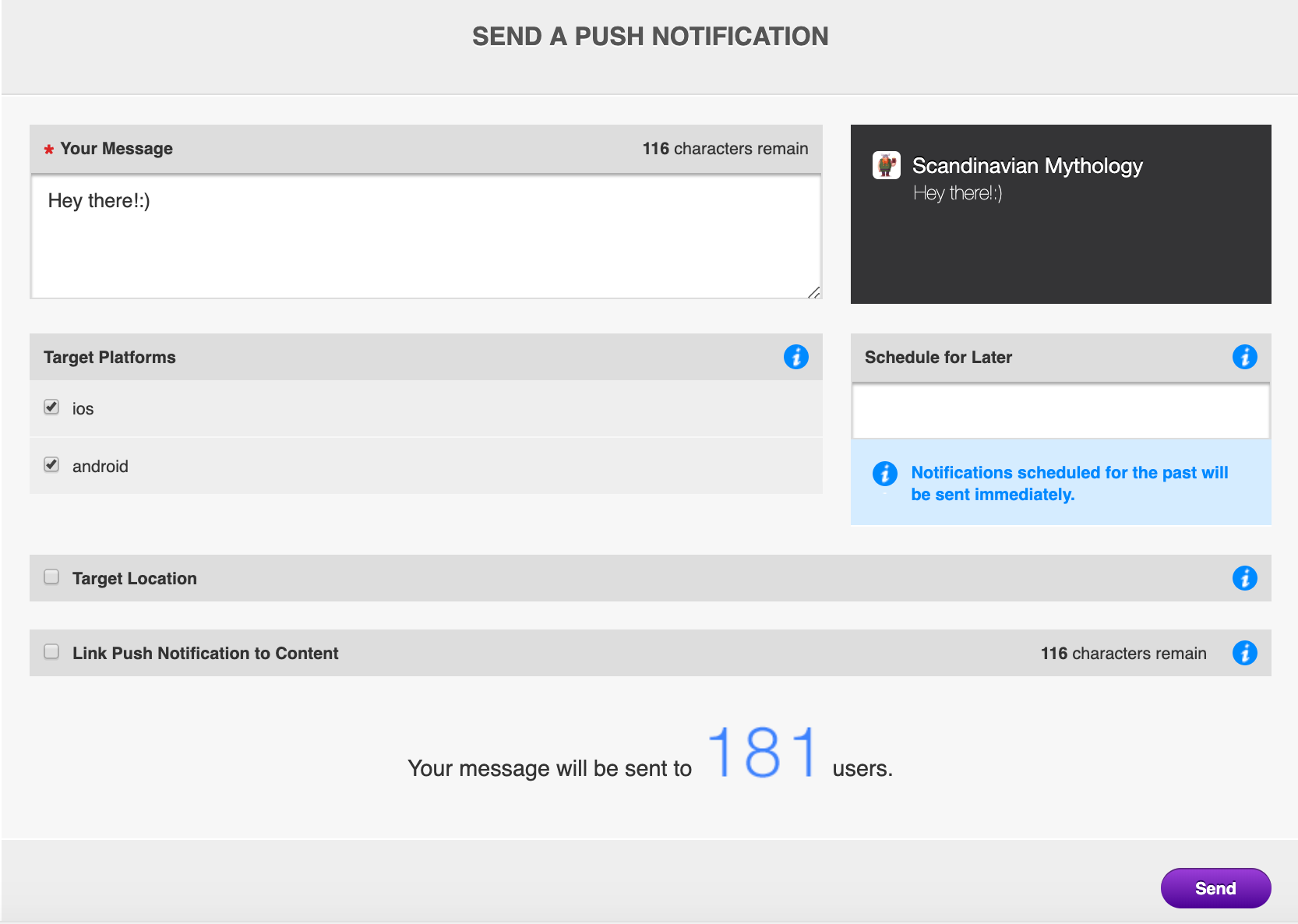Click info icon in scheduled notifications notice
The height and width of the screenshot is (924, 1298).
click(884, 473)
